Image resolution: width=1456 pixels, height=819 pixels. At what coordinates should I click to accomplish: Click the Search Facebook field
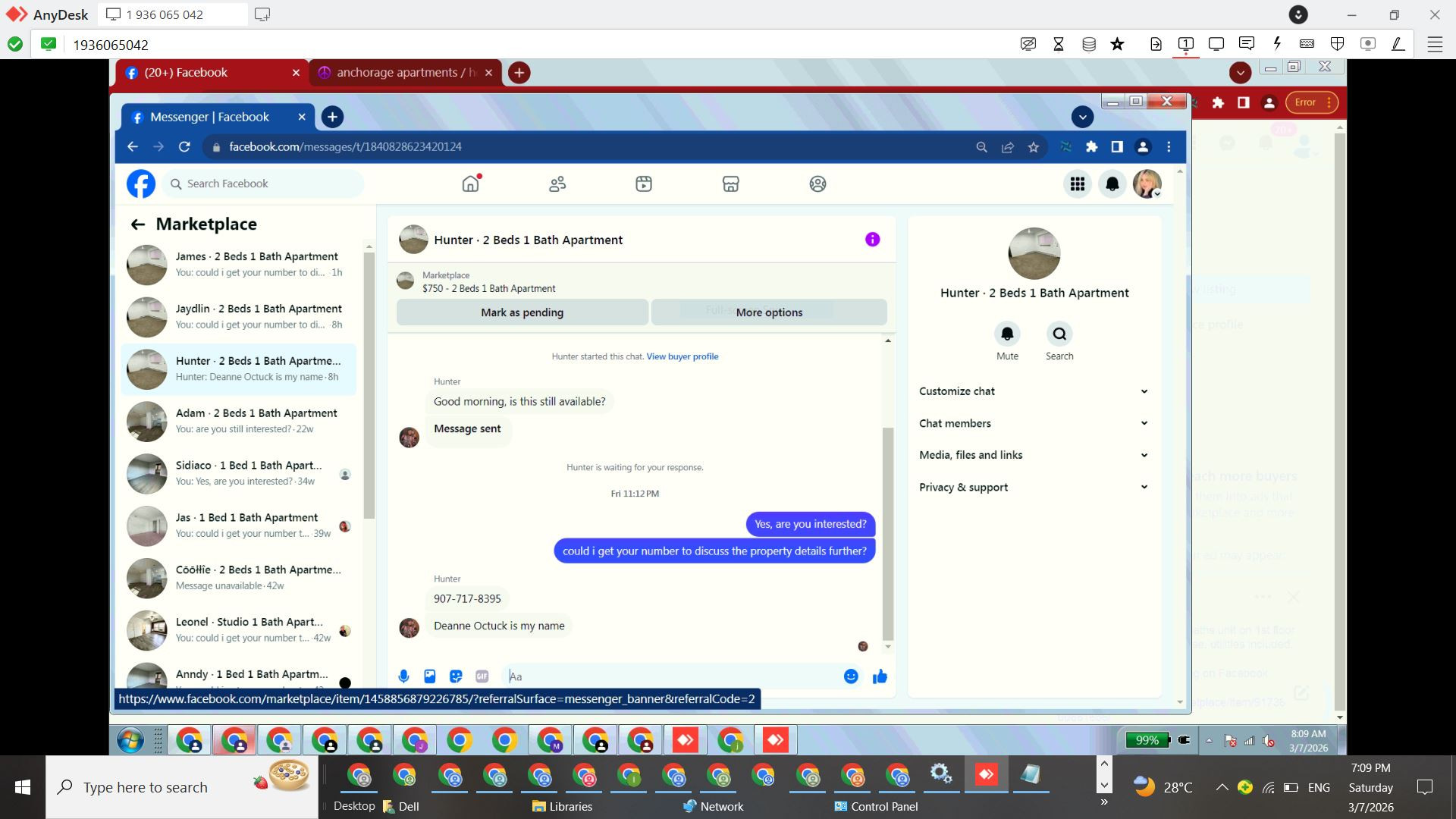point(263,184)
